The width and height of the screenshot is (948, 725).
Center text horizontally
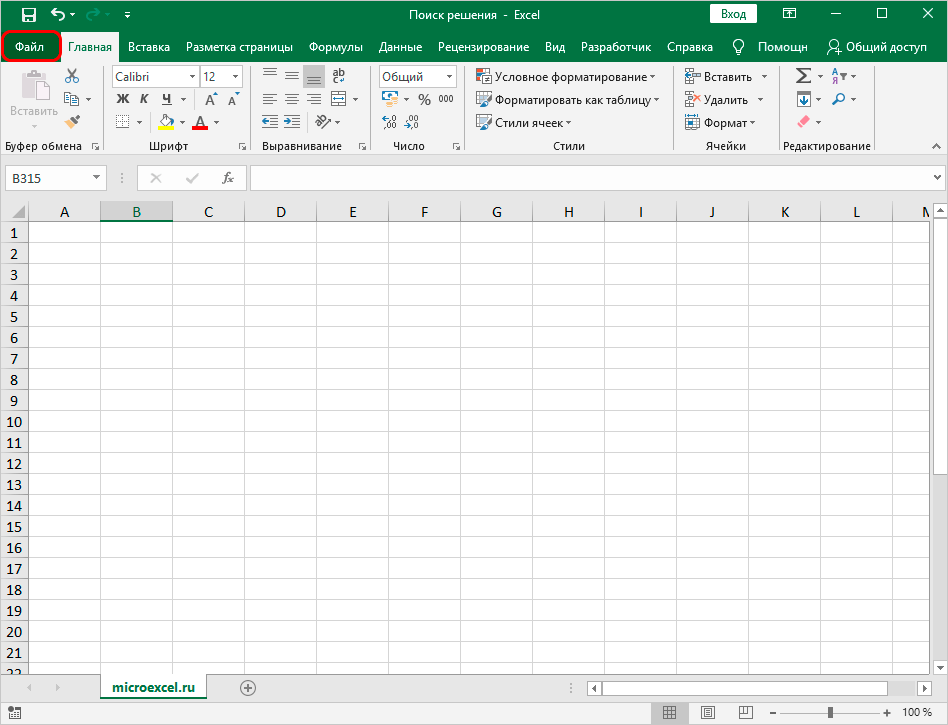point(291,99)
